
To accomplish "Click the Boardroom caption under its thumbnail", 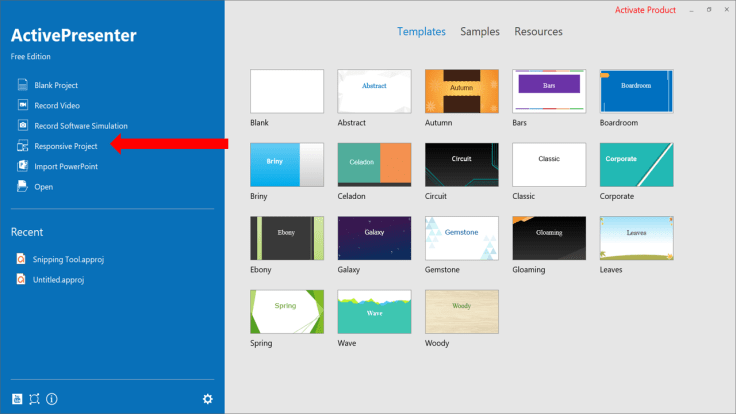I will (619, 123).
